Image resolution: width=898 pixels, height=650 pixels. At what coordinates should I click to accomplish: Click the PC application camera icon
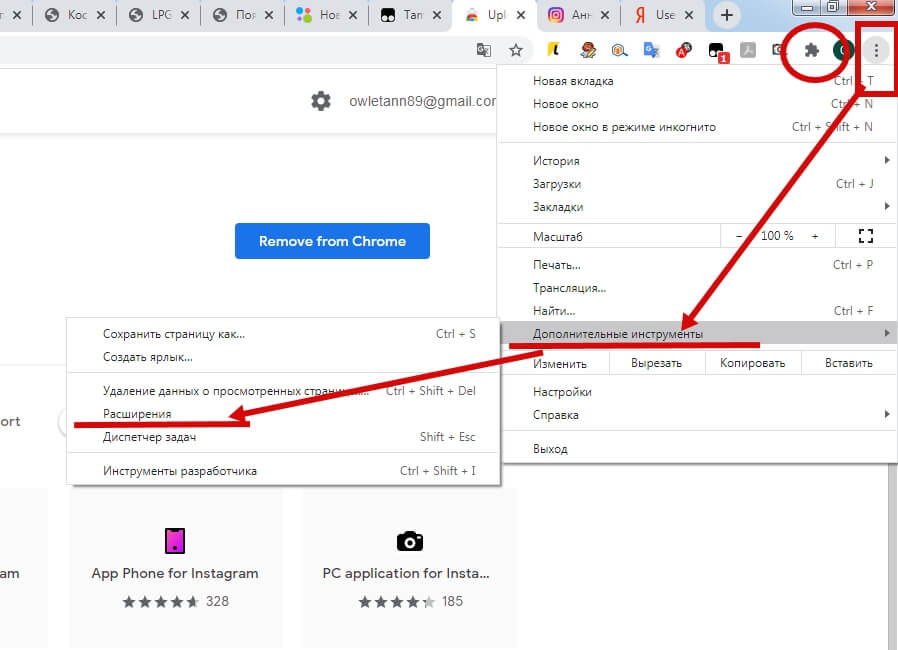[409, 541]
